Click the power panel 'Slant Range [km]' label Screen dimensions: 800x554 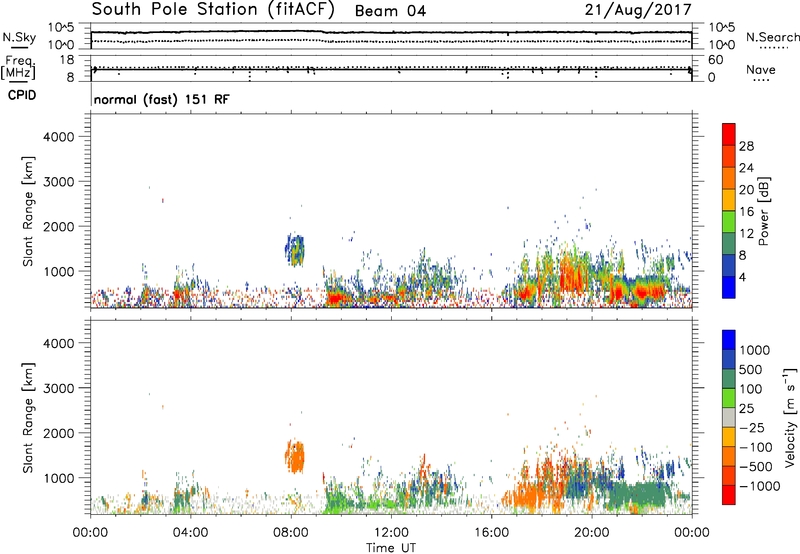tap(28, 211)
